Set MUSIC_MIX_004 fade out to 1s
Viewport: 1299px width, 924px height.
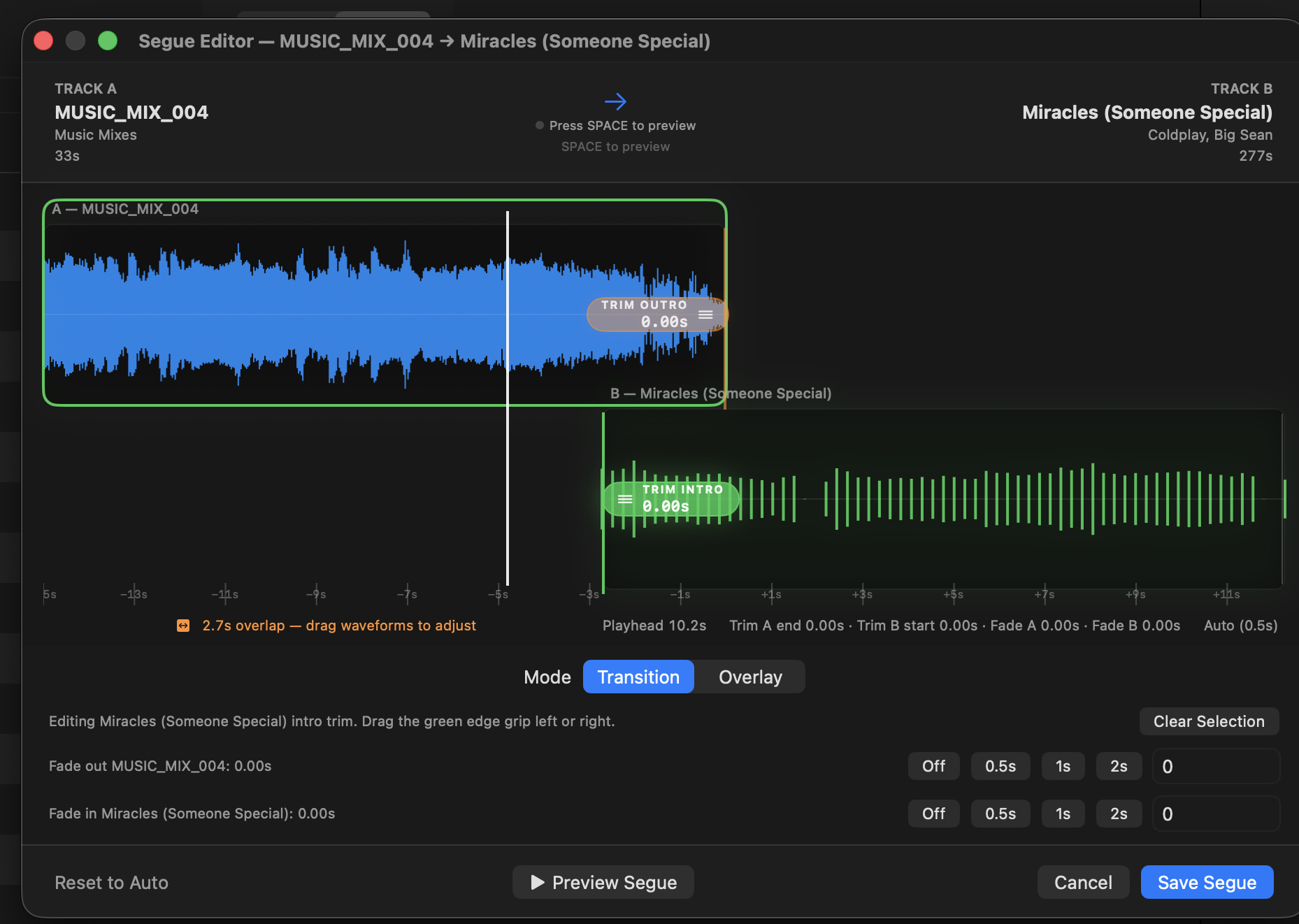[x=1063, y=766]
